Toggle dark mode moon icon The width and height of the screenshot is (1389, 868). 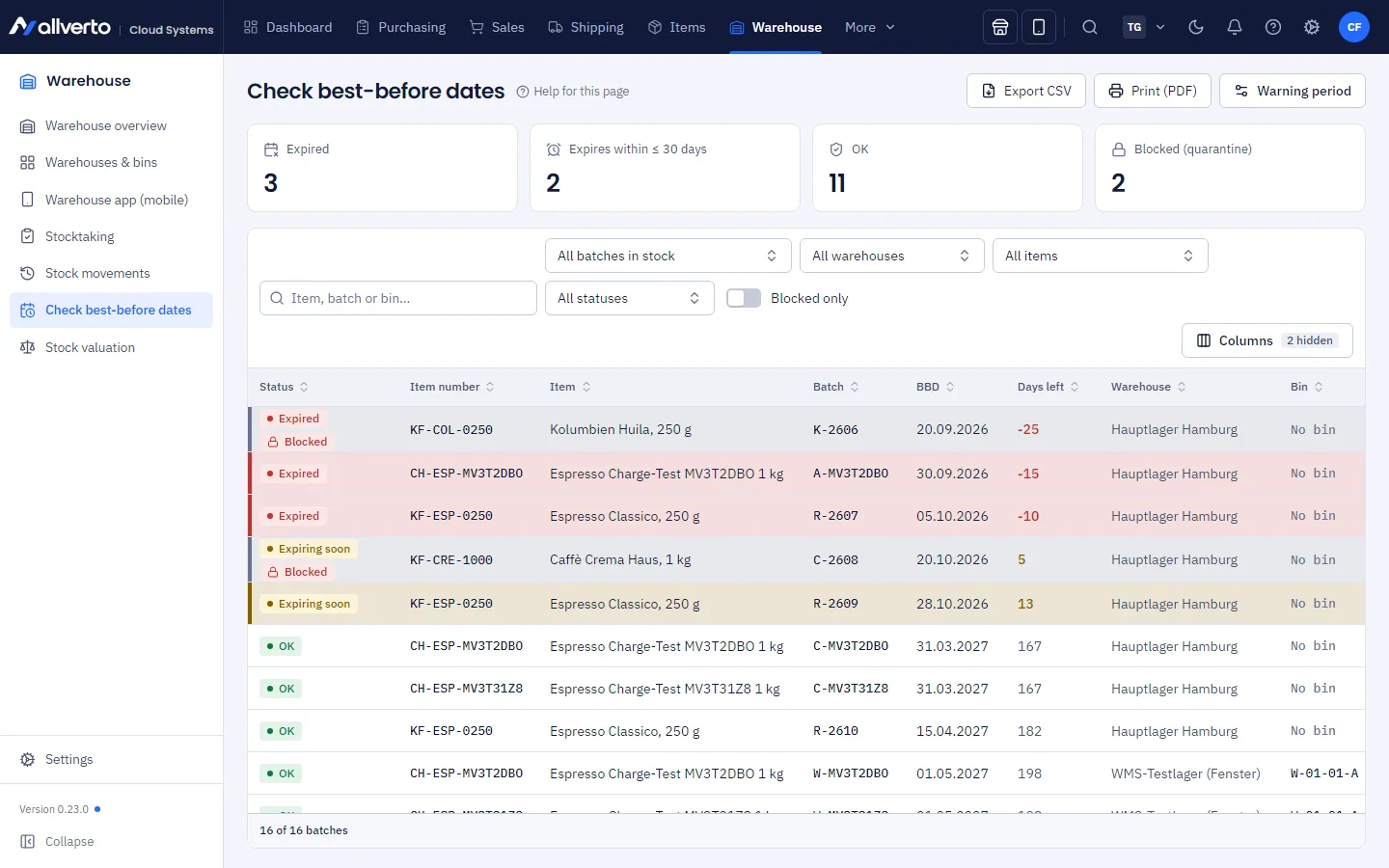click(1196, 27)
